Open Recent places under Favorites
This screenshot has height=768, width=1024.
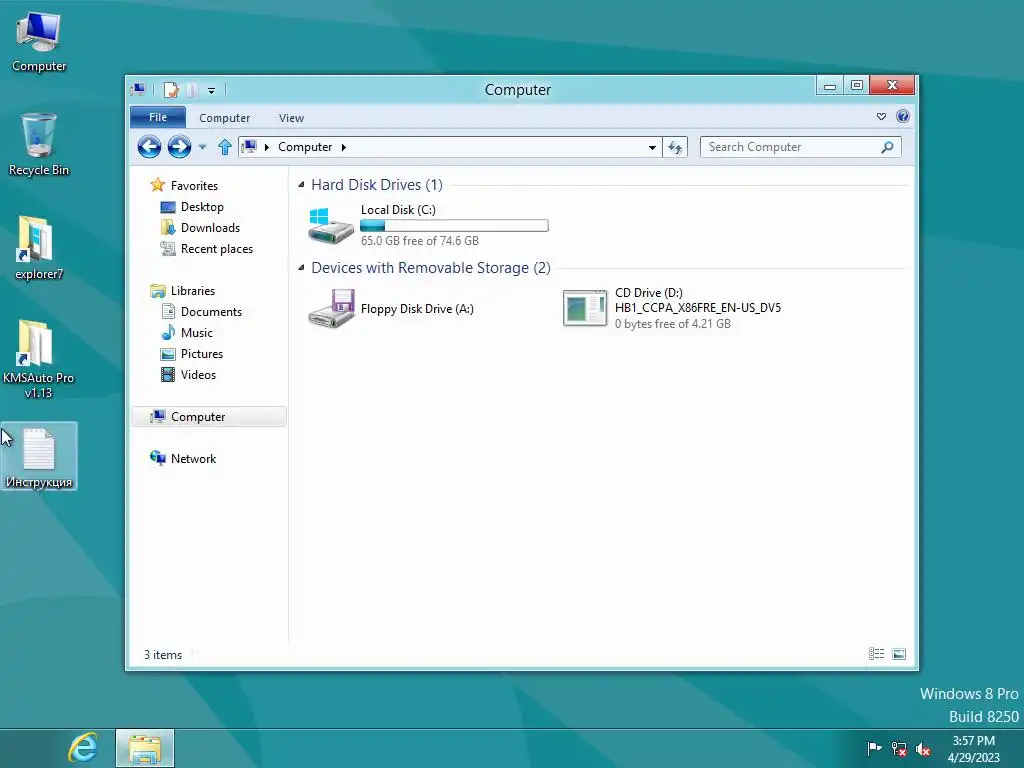click(216, 249)
